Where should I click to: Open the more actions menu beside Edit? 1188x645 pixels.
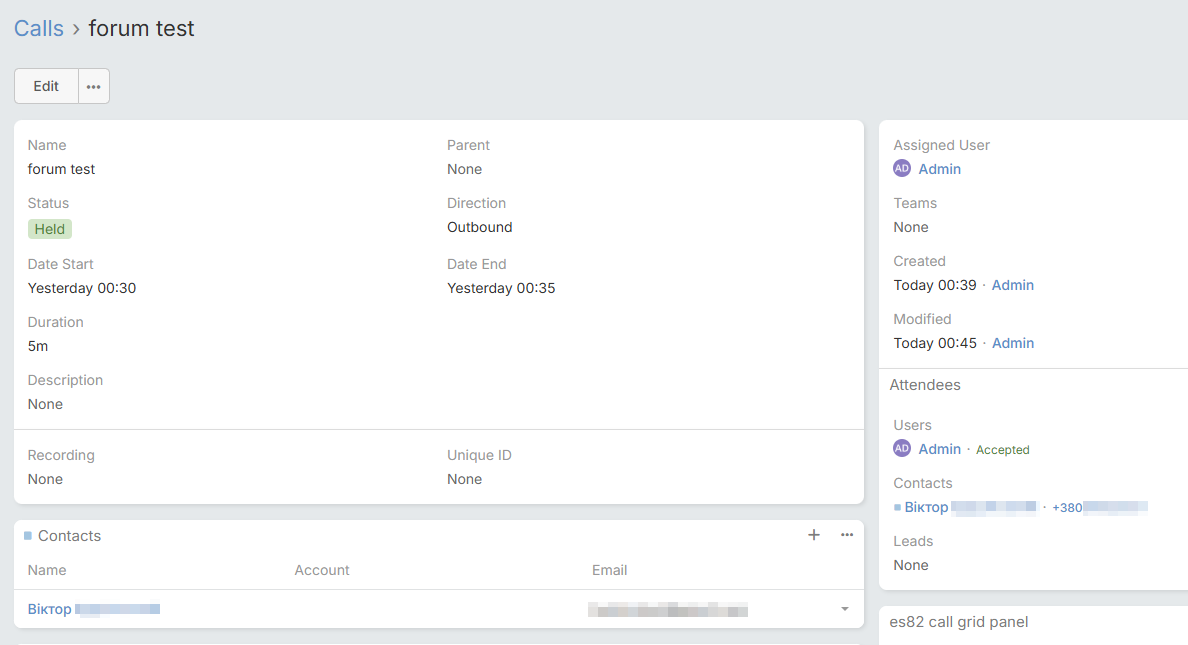(93, 86)
